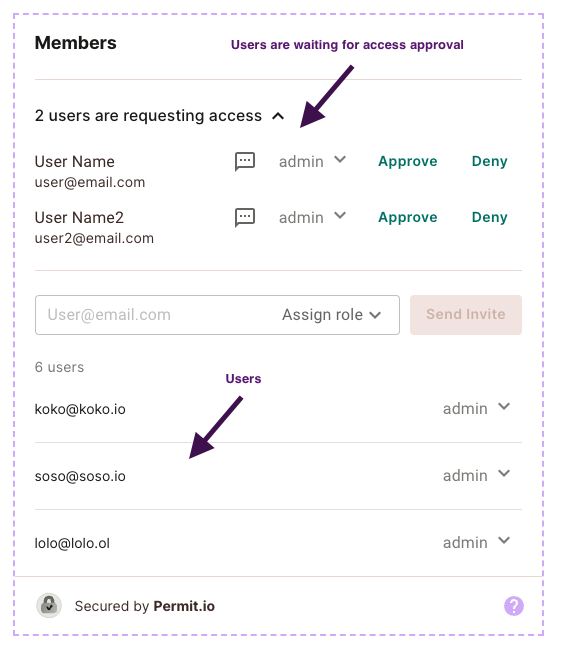Change role for soso@soso.io
The image size is (561, 651).
click(x=476, y=475)
